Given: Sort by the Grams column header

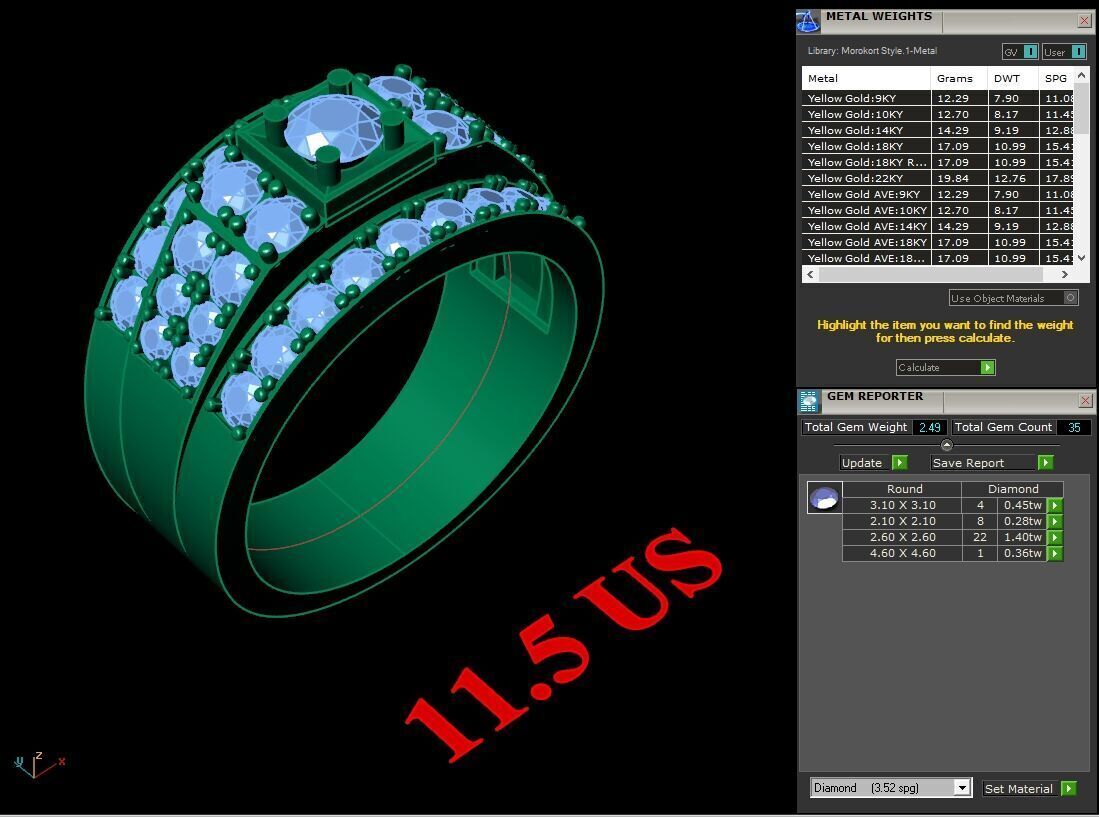Looking at the screenshot, I should click(x=959, y=78).
